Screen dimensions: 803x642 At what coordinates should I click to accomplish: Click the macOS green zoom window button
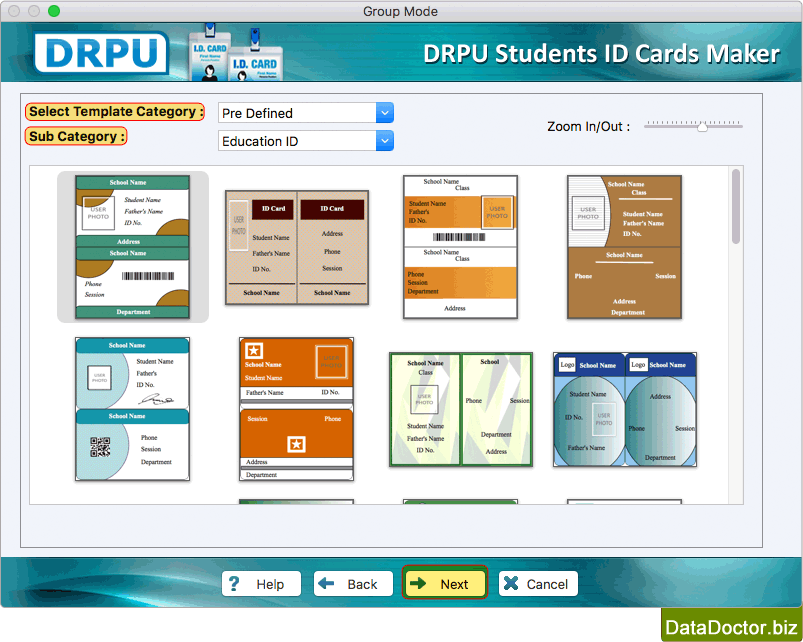coord(54,11)
